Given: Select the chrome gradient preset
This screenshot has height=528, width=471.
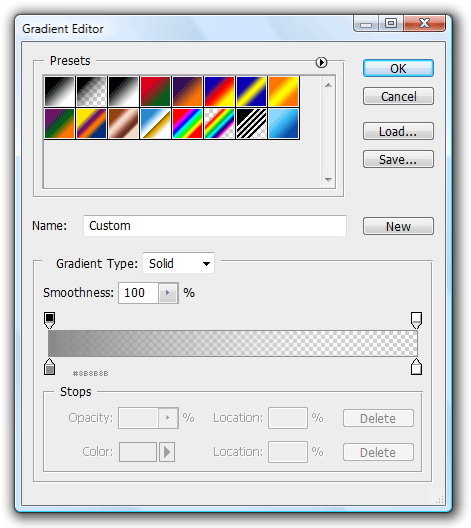Looking at the screenshot, I should 156,124.
